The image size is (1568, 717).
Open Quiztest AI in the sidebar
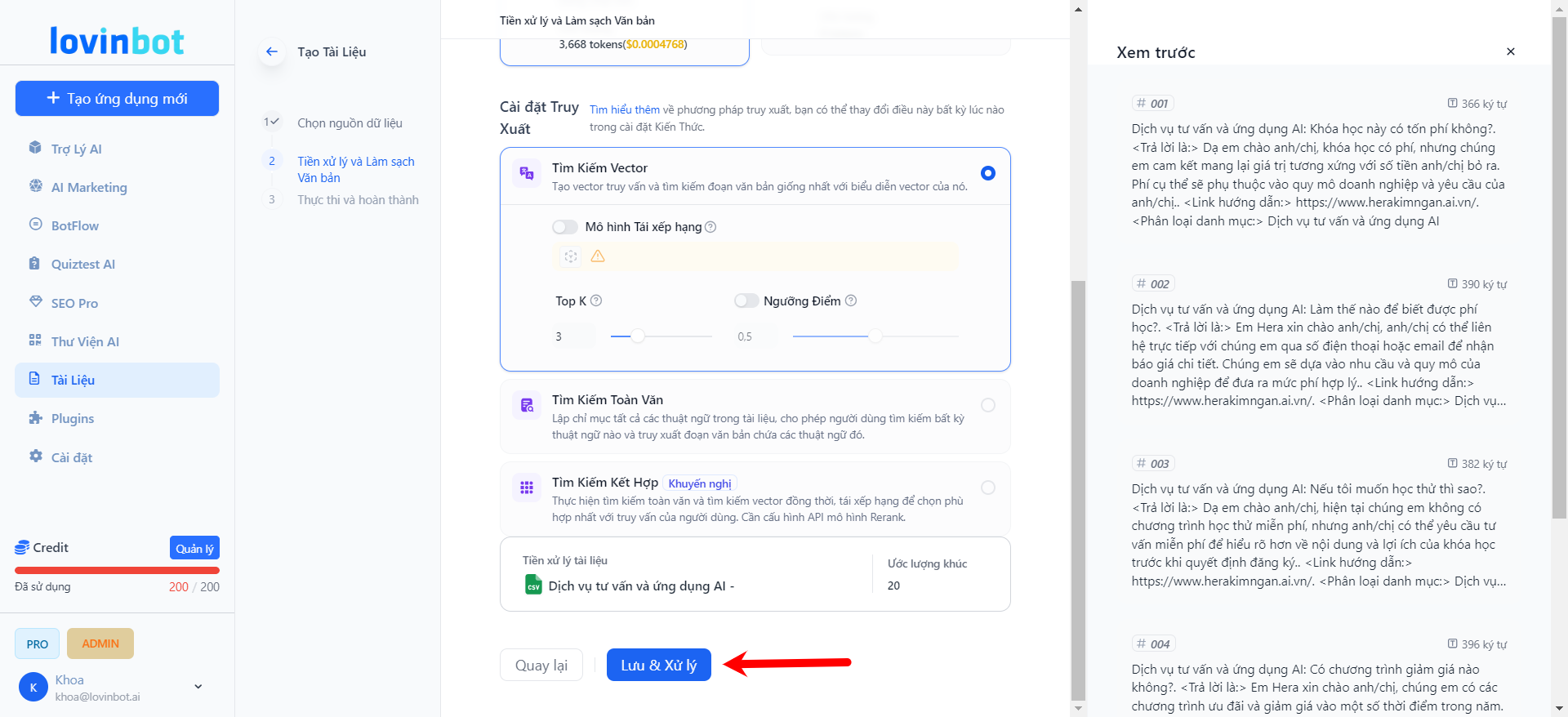click(35, 264)
